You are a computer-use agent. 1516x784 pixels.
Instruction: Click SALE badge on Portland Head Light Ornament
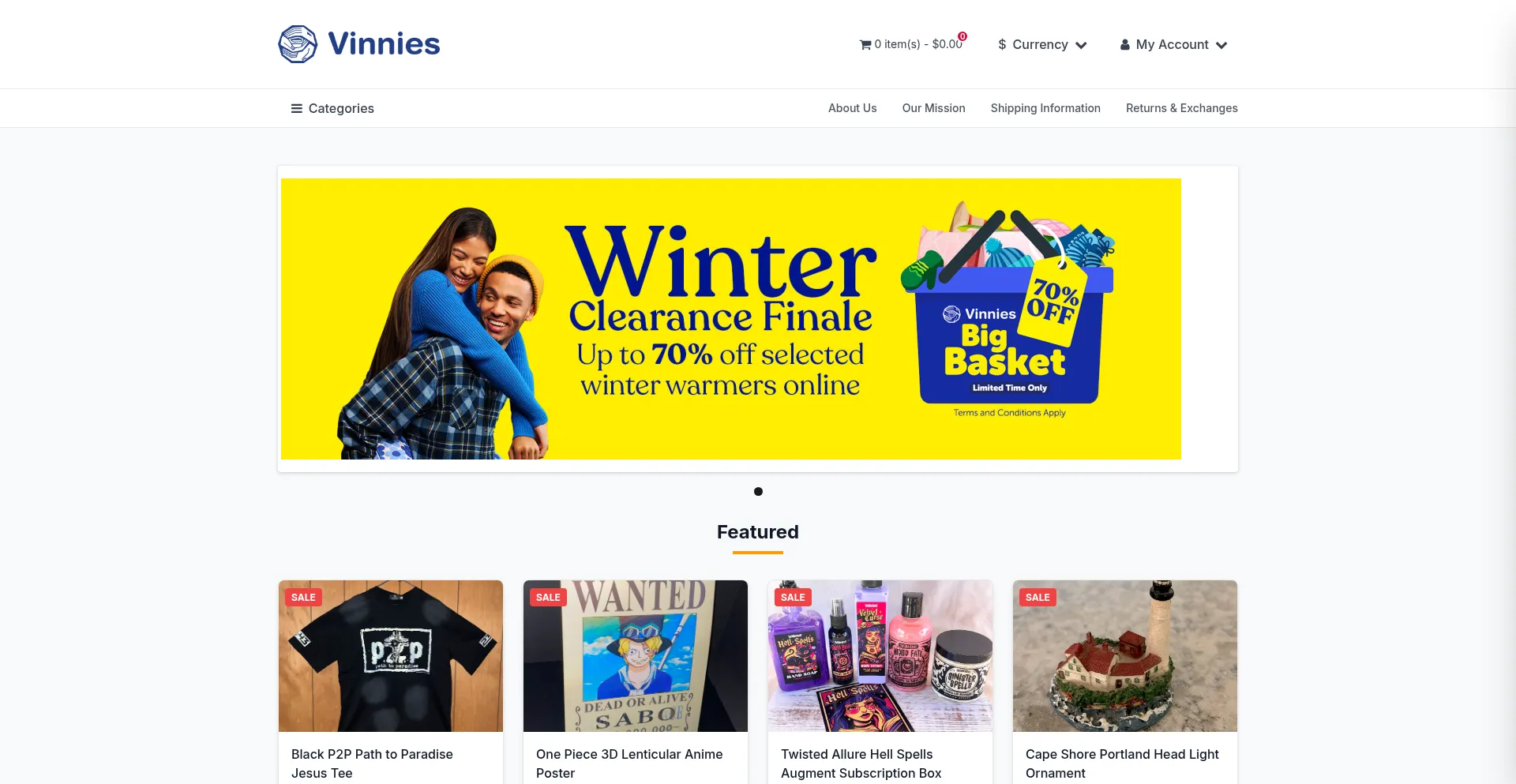pos(1038,598)
